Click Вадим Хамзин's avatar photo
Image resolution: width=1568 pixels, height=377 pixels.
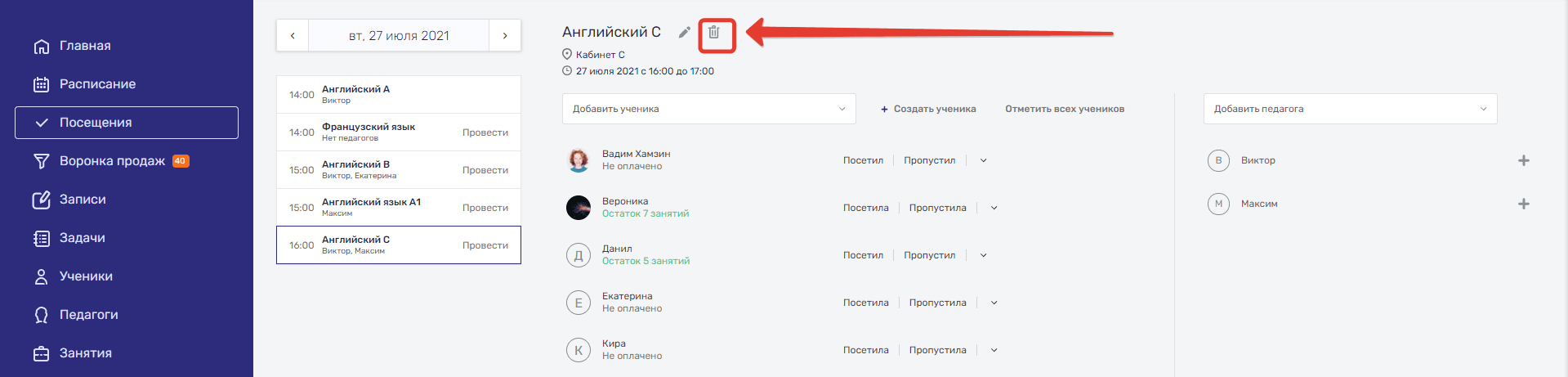click(x=579, y=160)
